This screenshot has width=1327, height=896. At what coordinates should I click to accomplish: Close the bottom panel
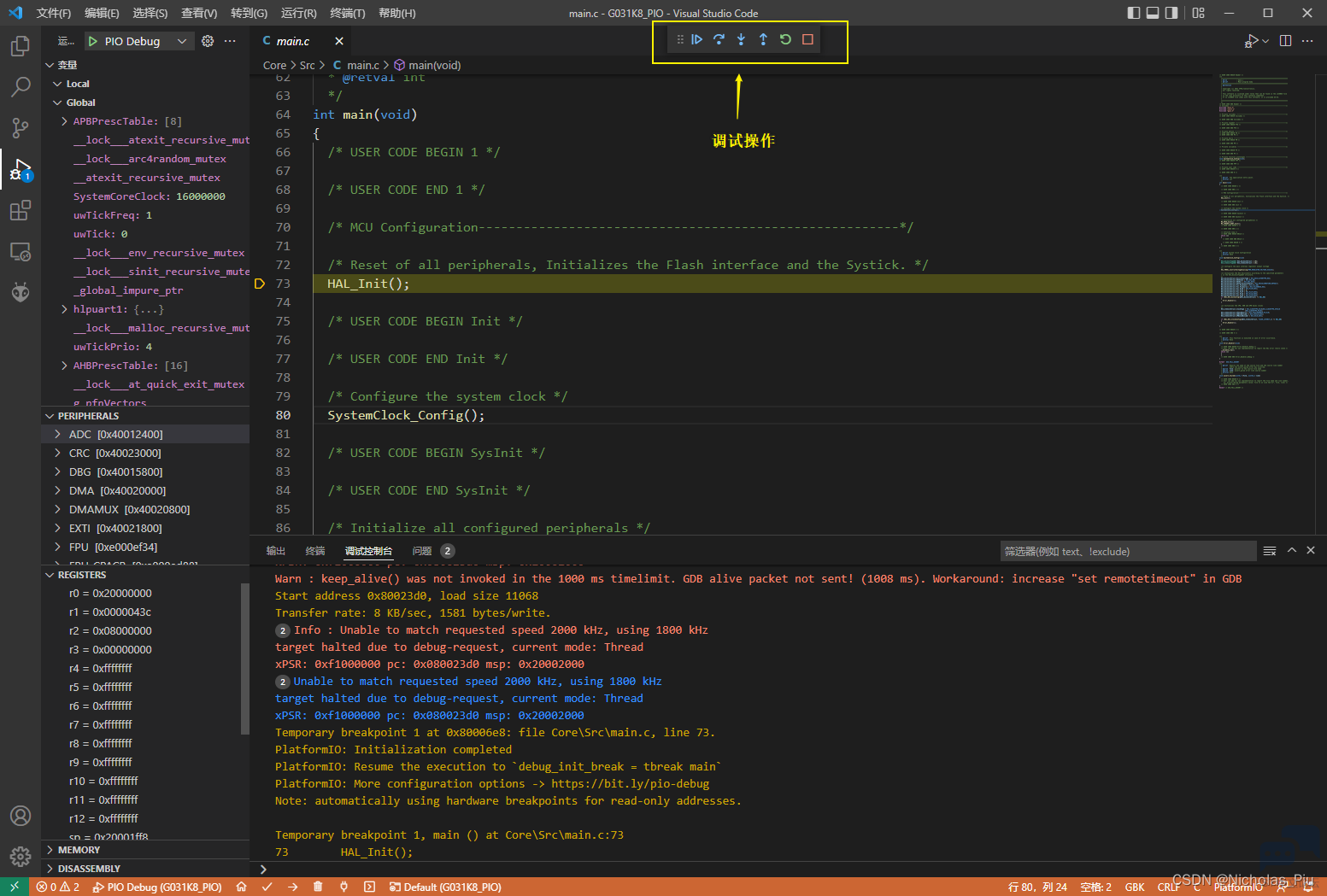click(x=1311, y=551)
